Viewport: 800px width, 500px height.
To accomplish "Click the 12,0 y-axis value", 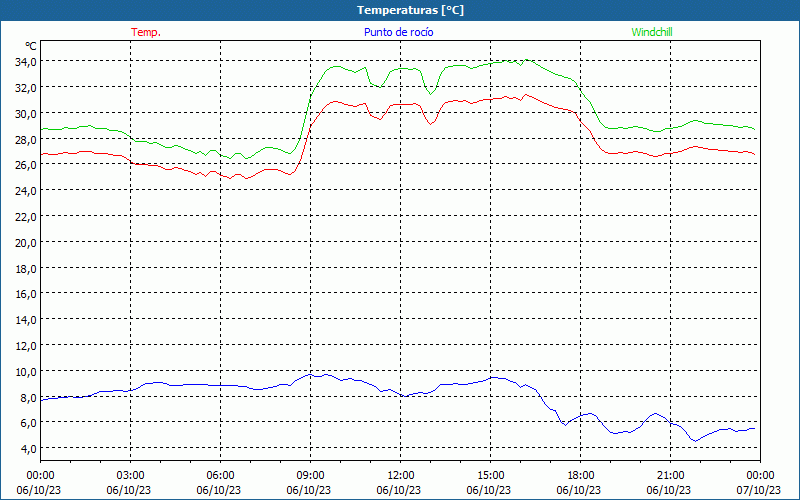I will pyautogui.click(x=26, y=346).
